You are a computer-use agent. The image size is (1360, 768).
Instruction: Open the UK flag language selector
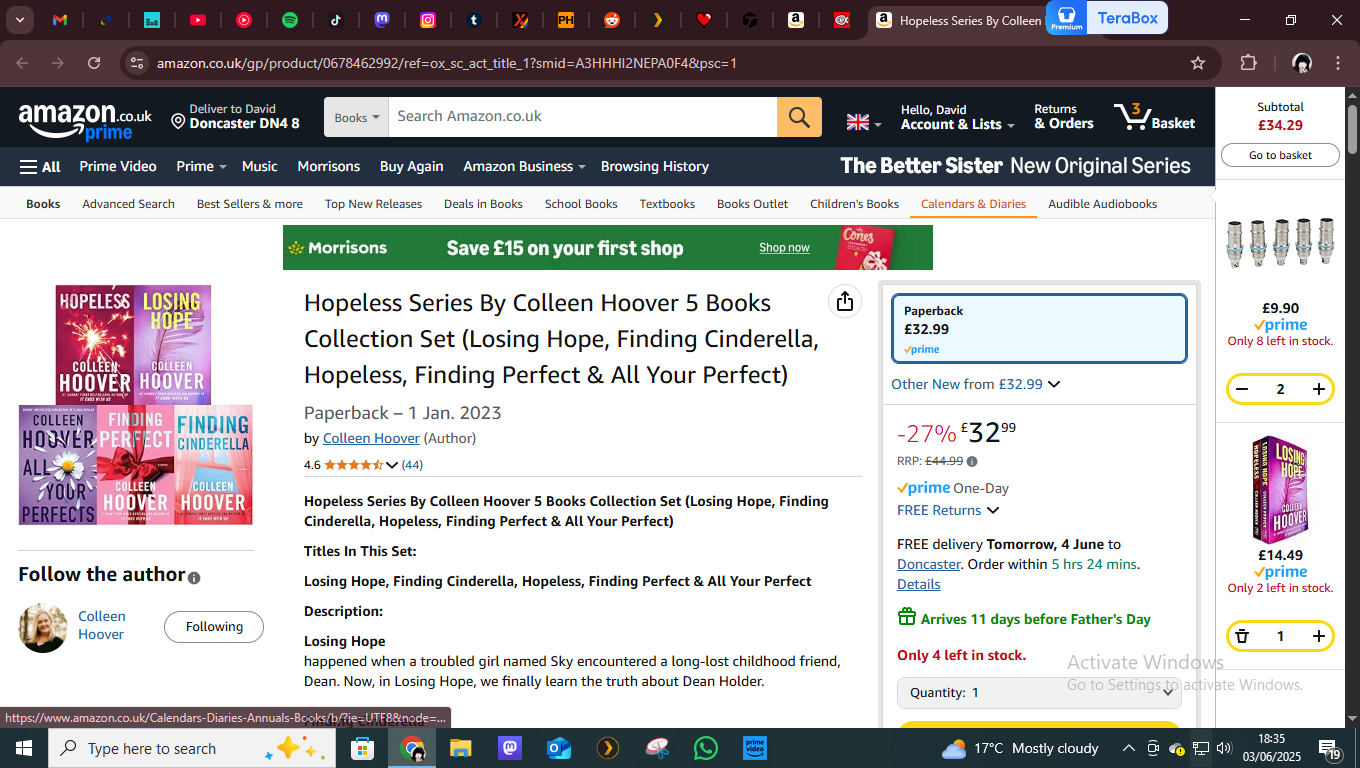point(864,122)
